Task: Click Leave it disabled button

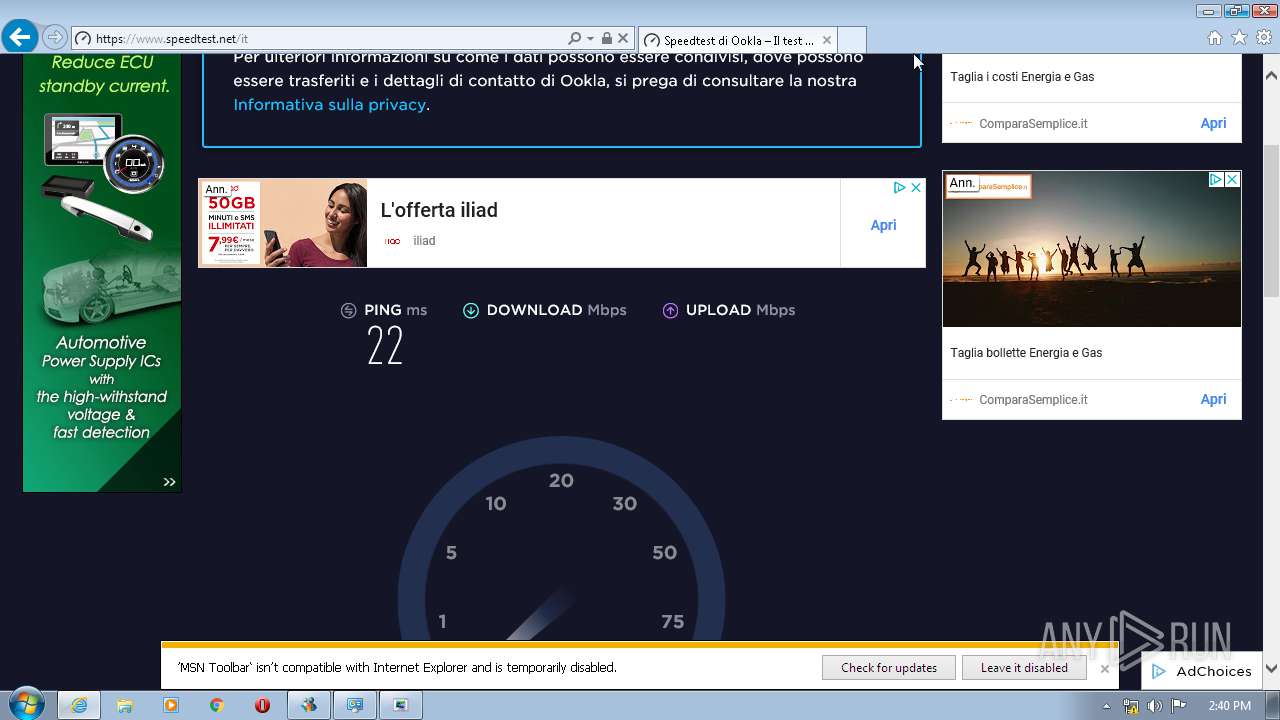Action: [1024, 668]
